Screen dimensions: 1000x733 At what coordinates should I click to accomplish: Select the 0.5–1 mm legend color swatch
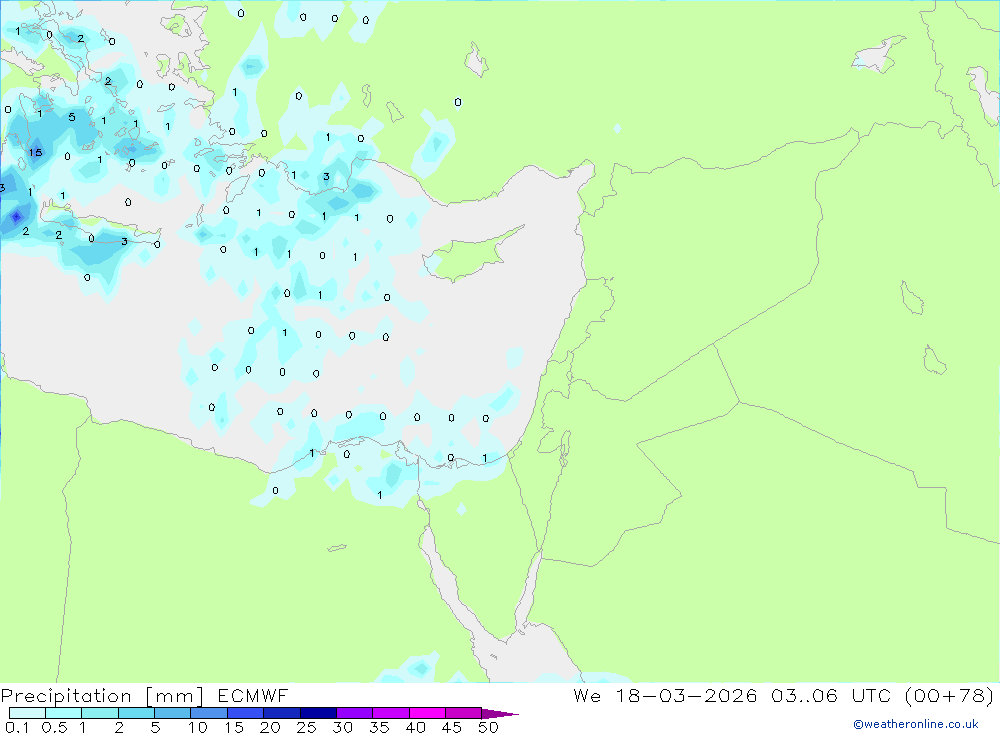pyautogui.click(x=64, y=713)
